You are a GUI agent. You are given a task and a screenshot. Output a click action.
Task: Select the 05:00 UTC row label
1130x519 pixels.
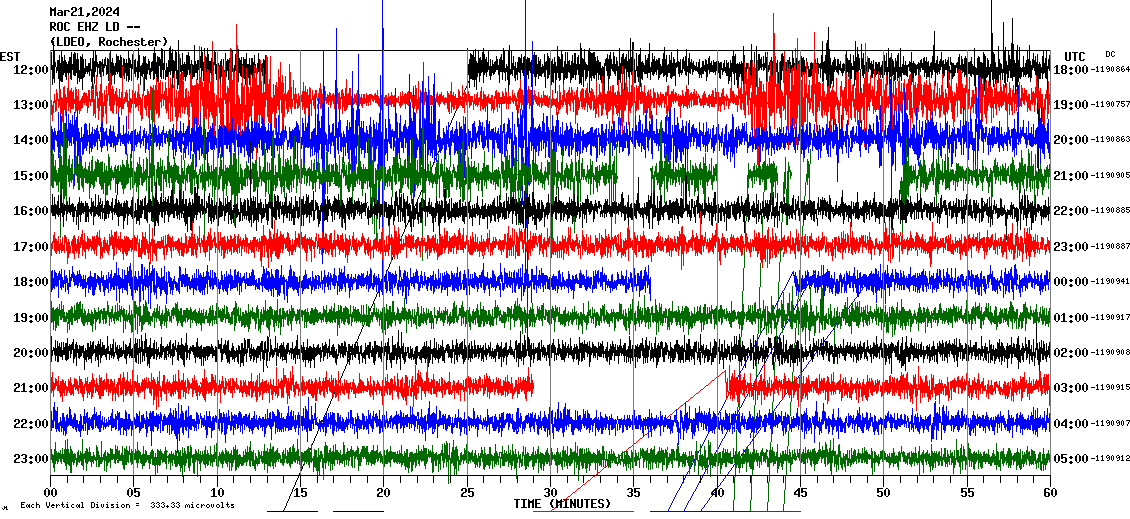pos(1071,459)
